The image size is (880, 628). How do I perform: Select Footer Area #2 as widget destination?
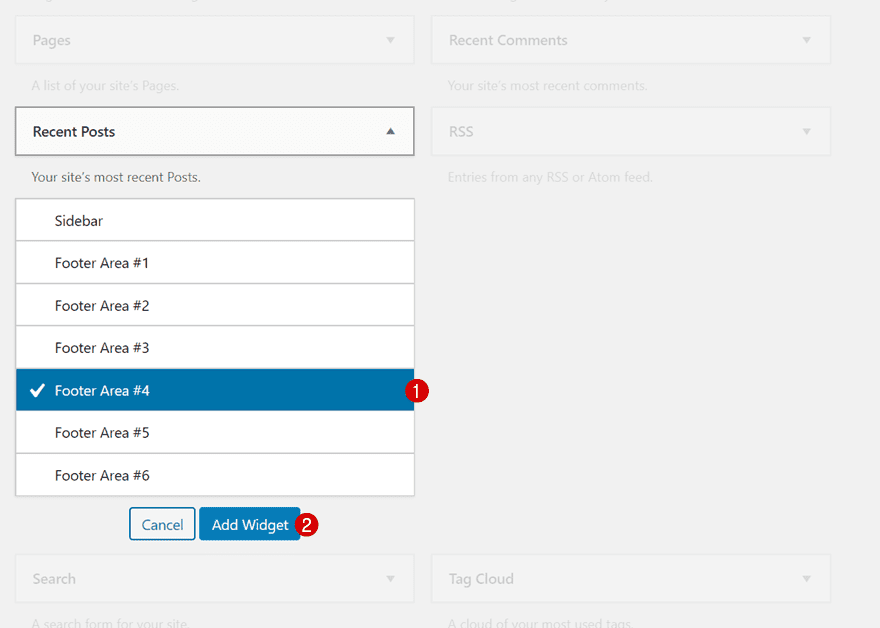point(214,305)
